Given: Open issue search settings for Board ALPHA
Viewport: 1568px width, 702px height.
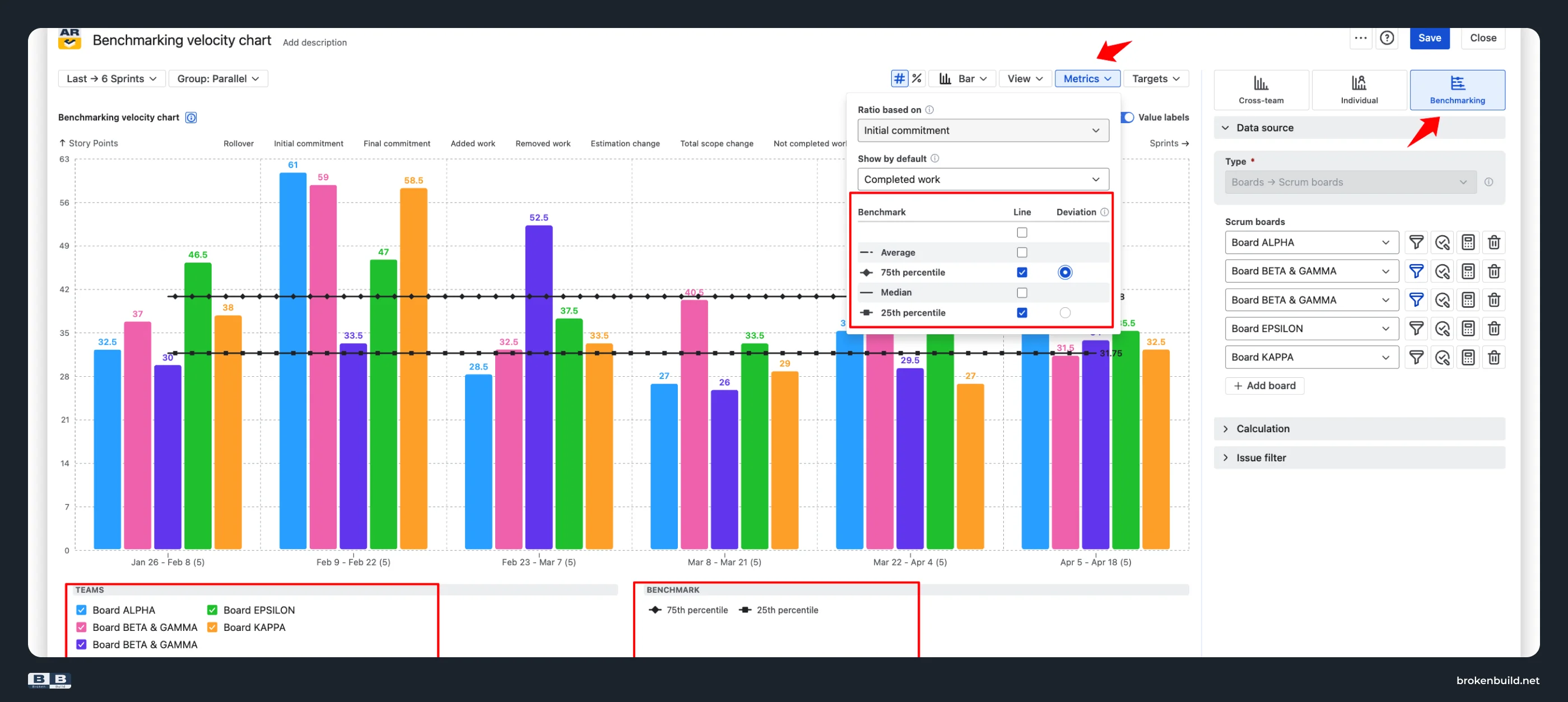Looking at the screenshot, I should click(x=1442, y=242).
